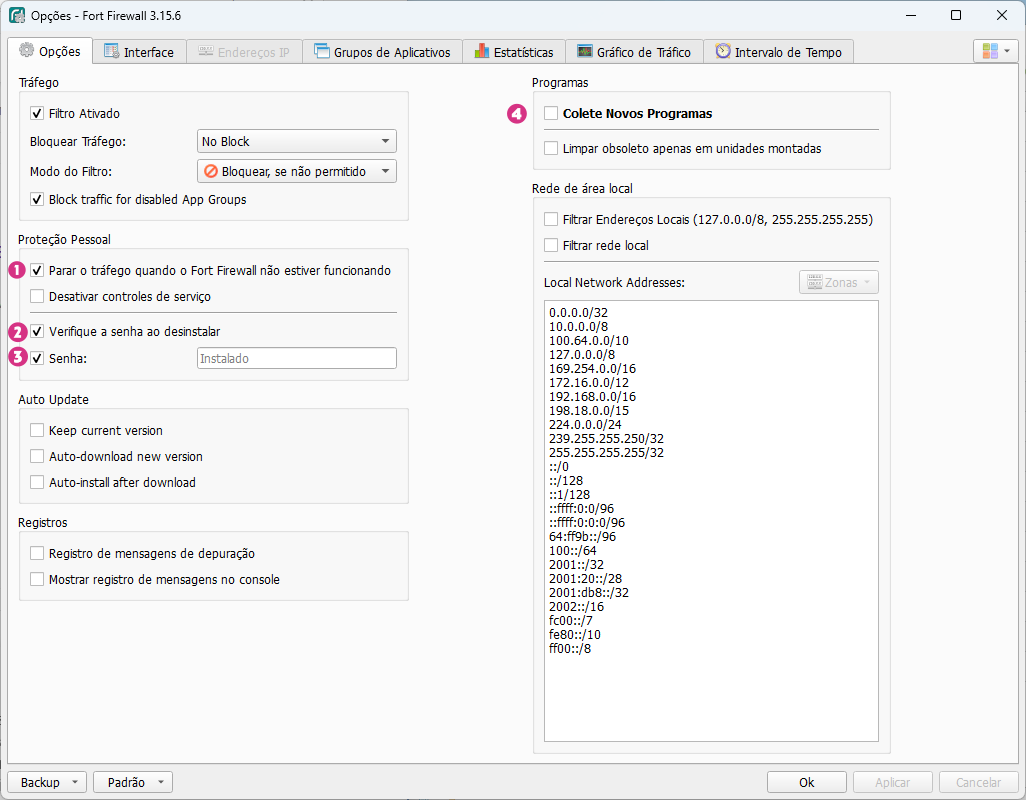This screenshot has height=800, width=1026.
Task: Click the Ok button
Action: (x=807, y=782)
